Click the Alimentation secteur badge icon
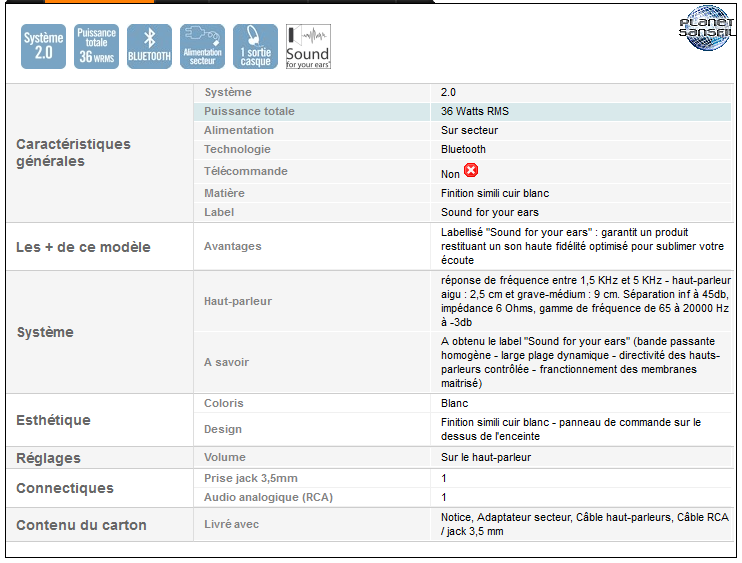The width and height of the screenshot is (742, 563). pos(203,46)
